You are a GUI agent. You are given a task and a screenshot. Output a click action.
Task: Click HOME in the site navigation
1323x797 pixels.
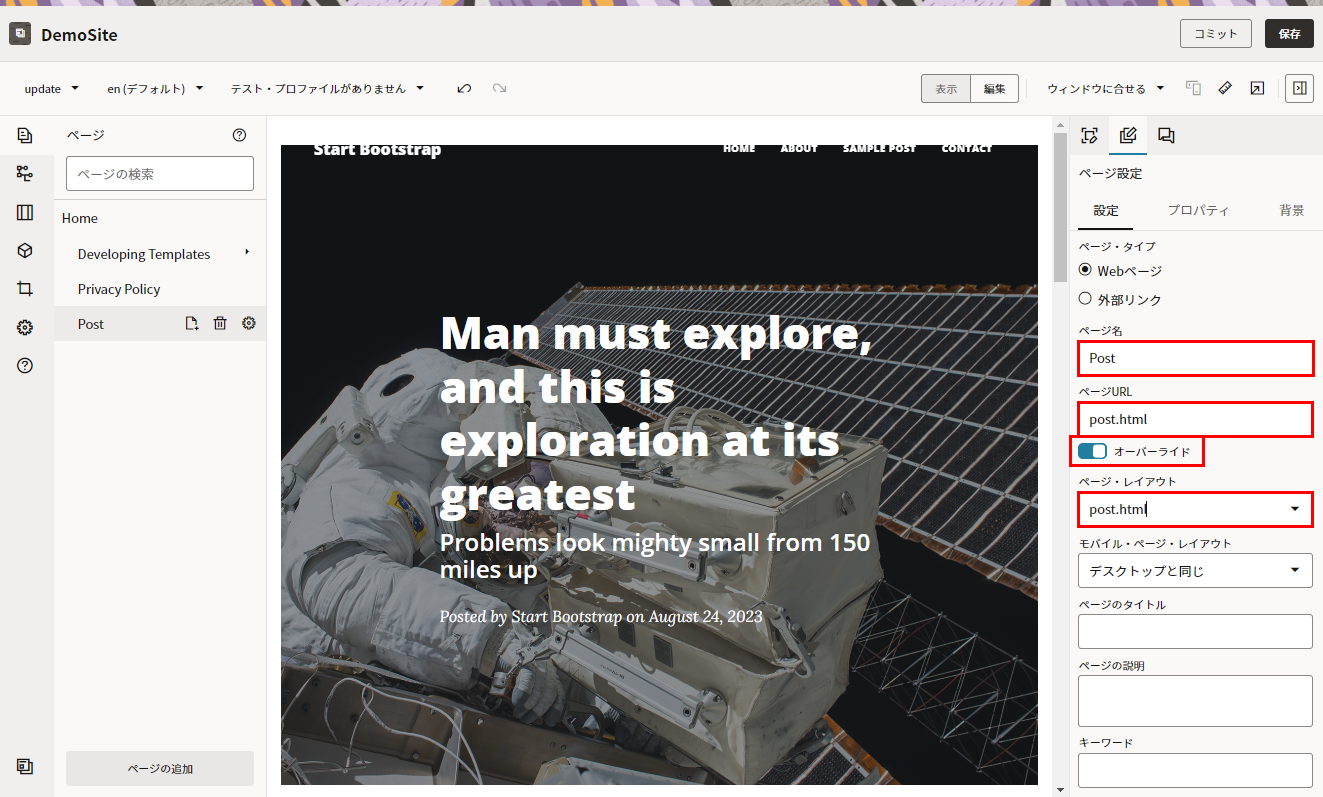(x=739, y=148)
